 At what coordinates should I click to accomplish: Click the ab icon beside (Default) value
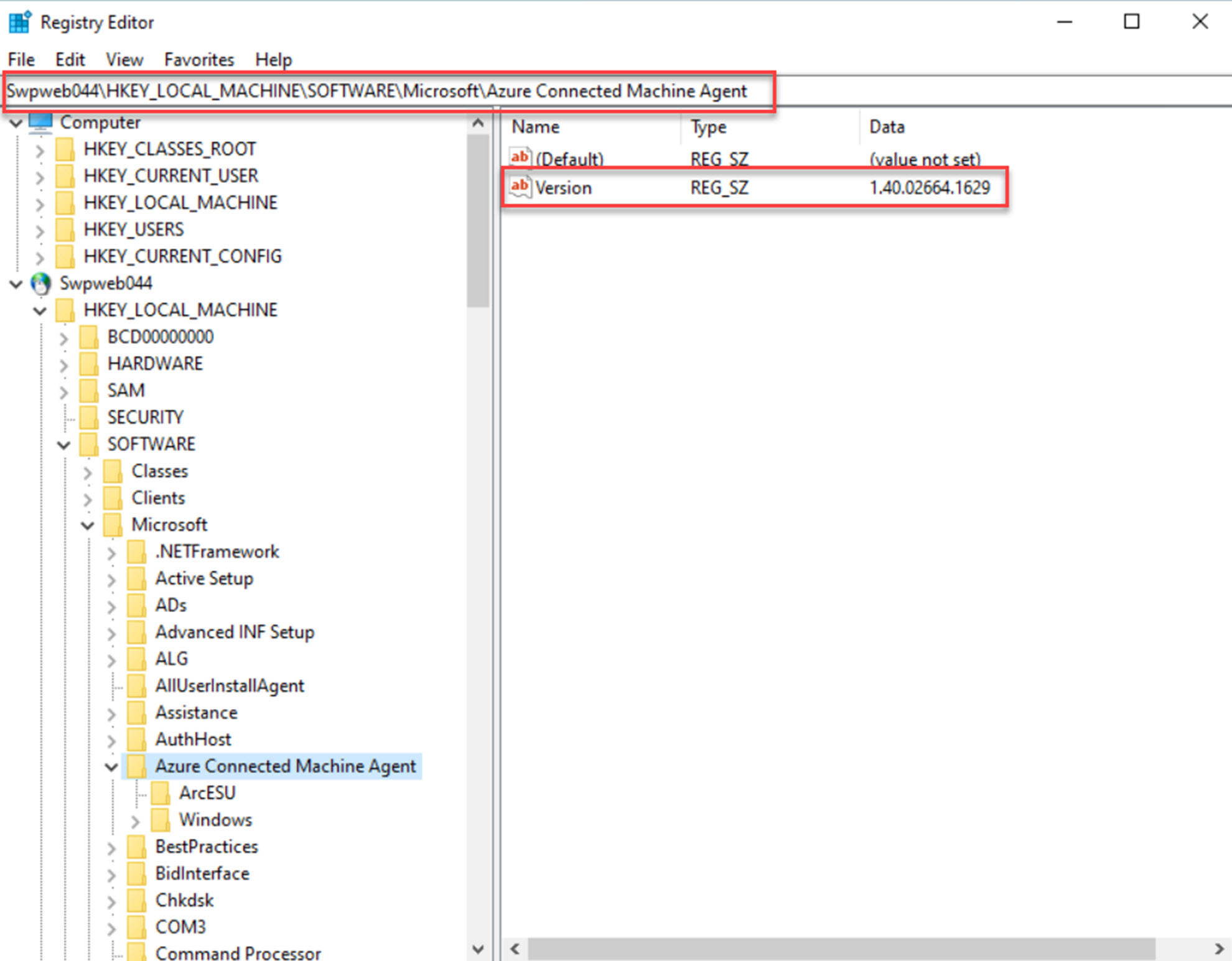[520, 157]
